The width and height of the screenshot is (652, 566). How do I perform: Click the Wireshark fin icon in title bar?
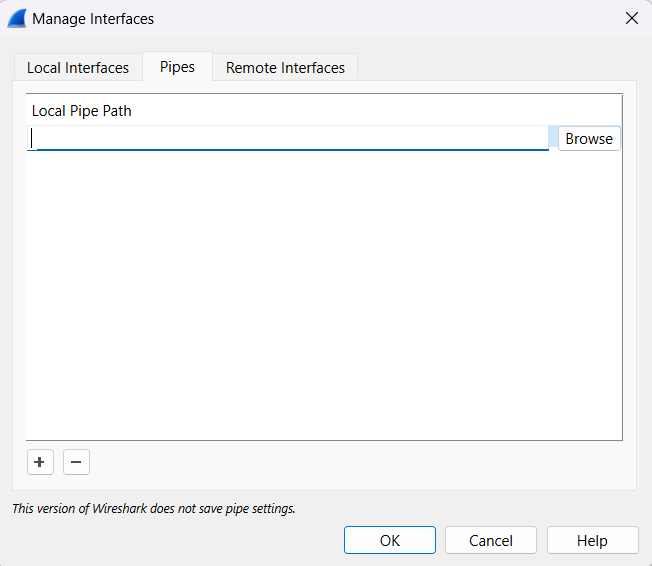click(x=16, y=18)
